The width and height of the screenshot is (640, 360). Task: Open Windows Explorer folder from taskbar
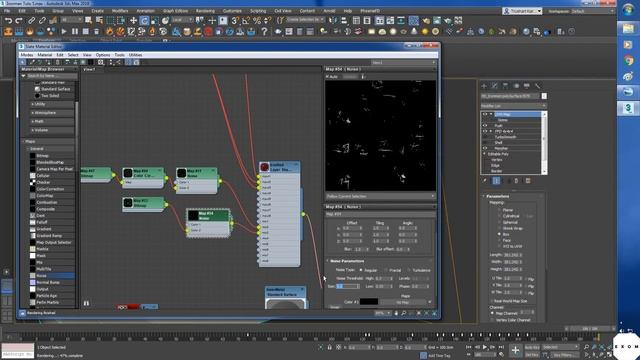click(628, 28)
